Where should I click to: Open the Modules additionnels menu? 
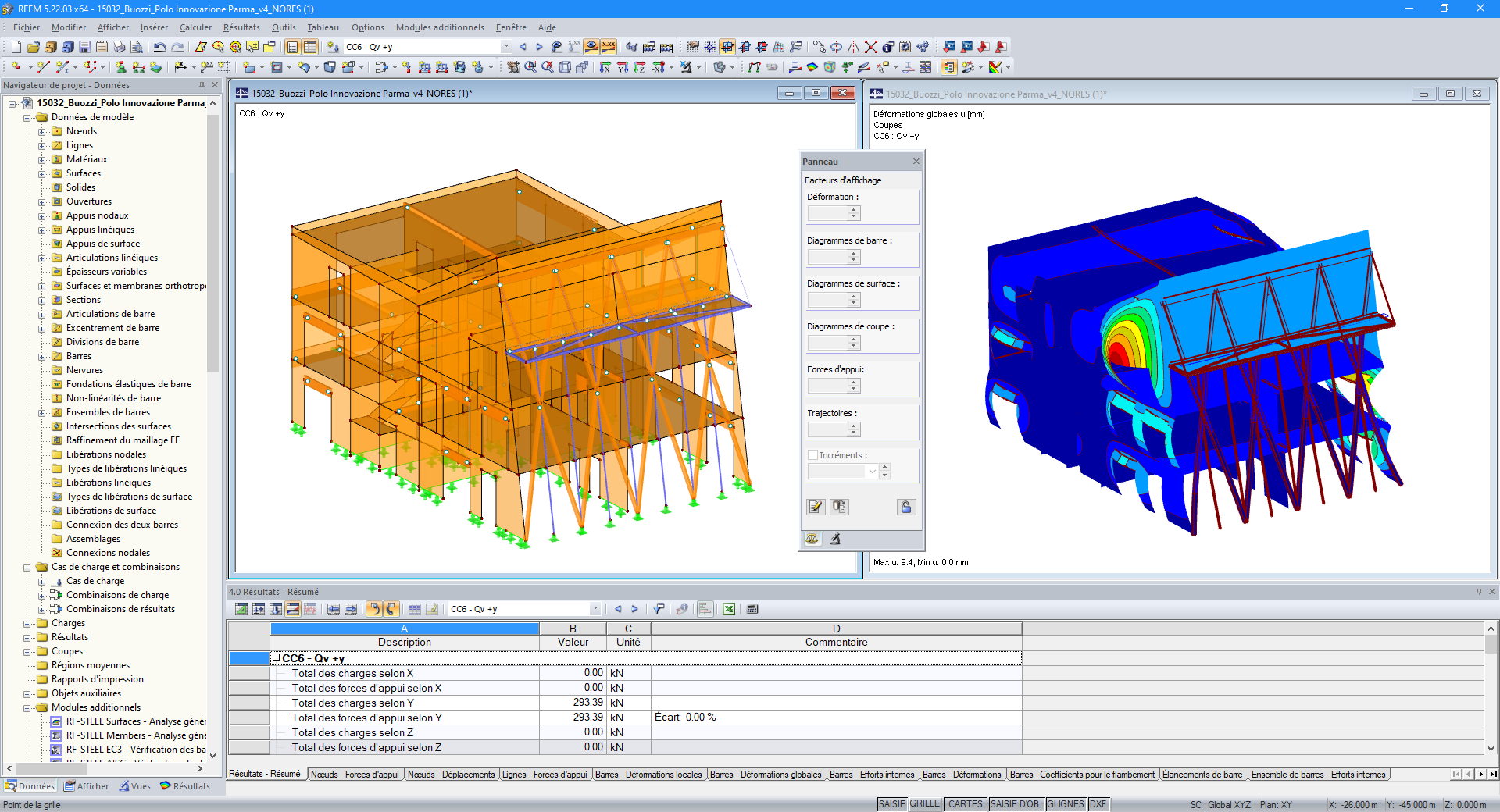440,27
